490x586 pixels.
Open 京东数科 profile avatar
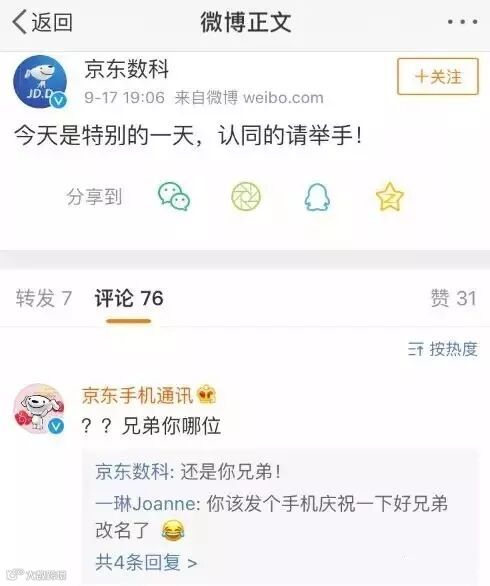click(40, 82)
